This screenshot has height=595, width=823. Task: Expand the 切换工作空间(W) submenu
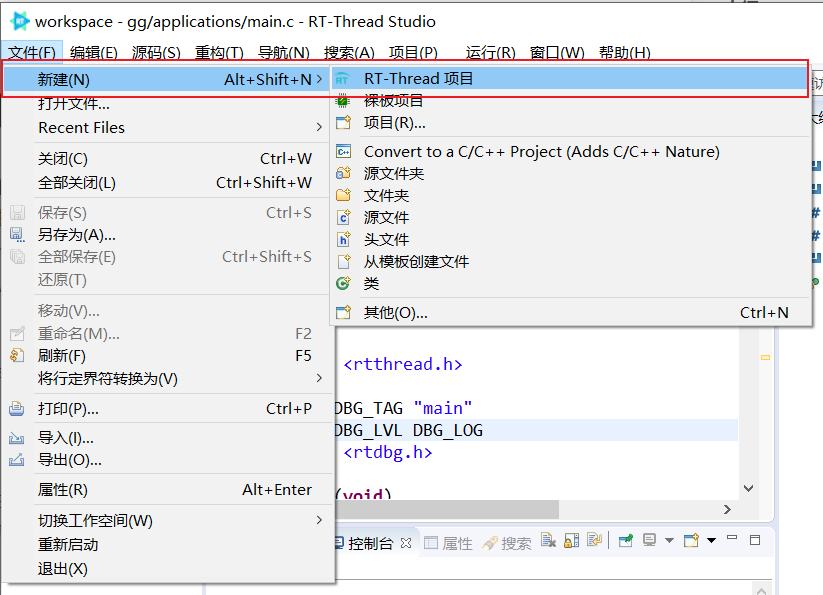[319, 520]
